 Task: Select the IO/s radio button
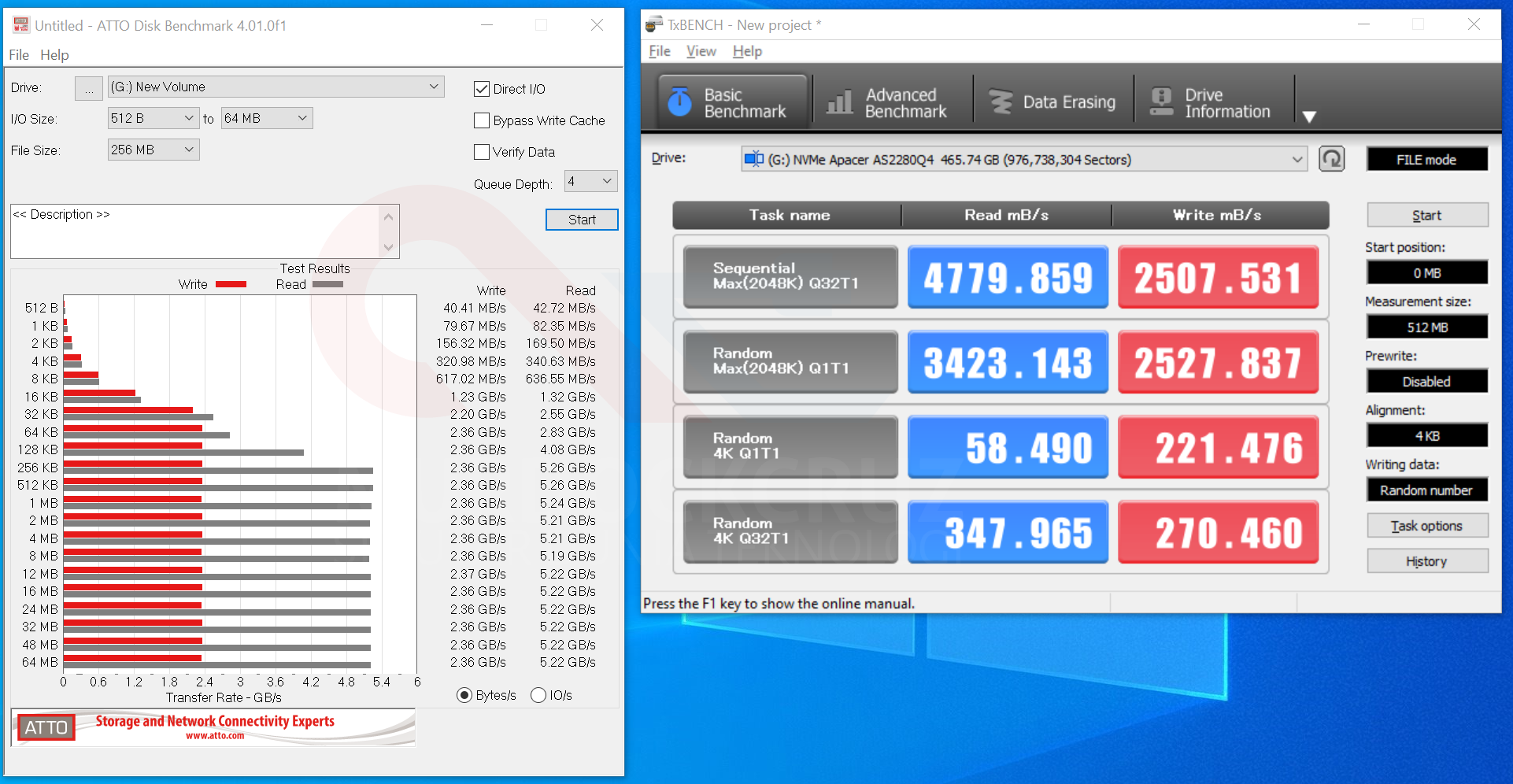(538, 695)
